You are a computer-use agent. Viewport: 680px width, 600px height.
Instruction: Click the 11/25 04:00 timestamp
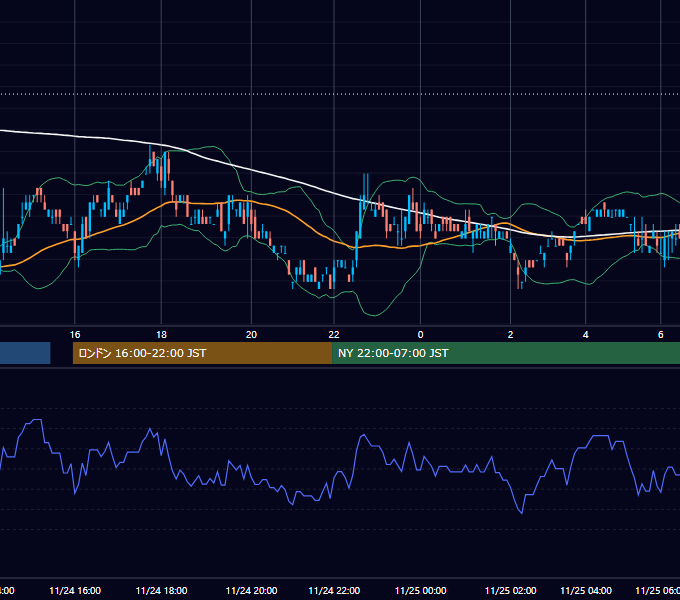[x=585, y=590]
